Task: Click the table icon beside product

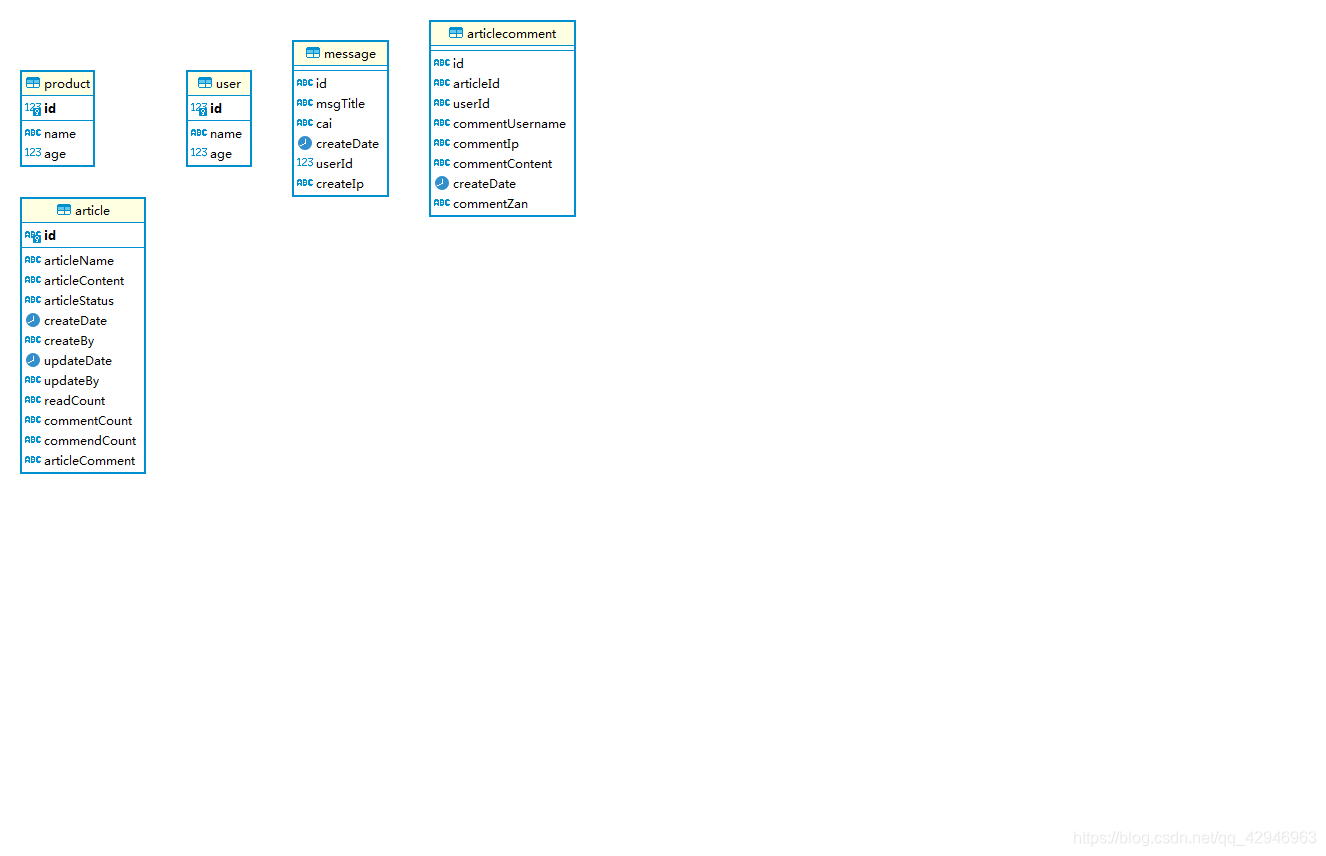Action: tap(33, 83)
